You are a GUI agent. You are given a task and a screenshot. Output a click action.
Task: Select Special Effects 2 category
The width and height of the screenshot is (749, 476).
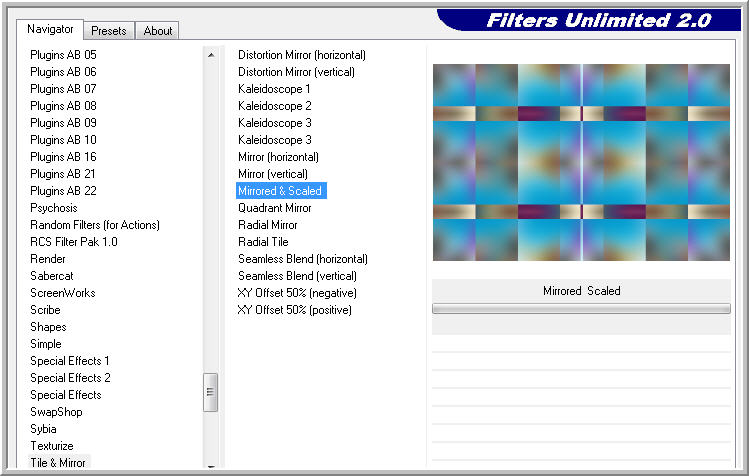coord(70,378)
